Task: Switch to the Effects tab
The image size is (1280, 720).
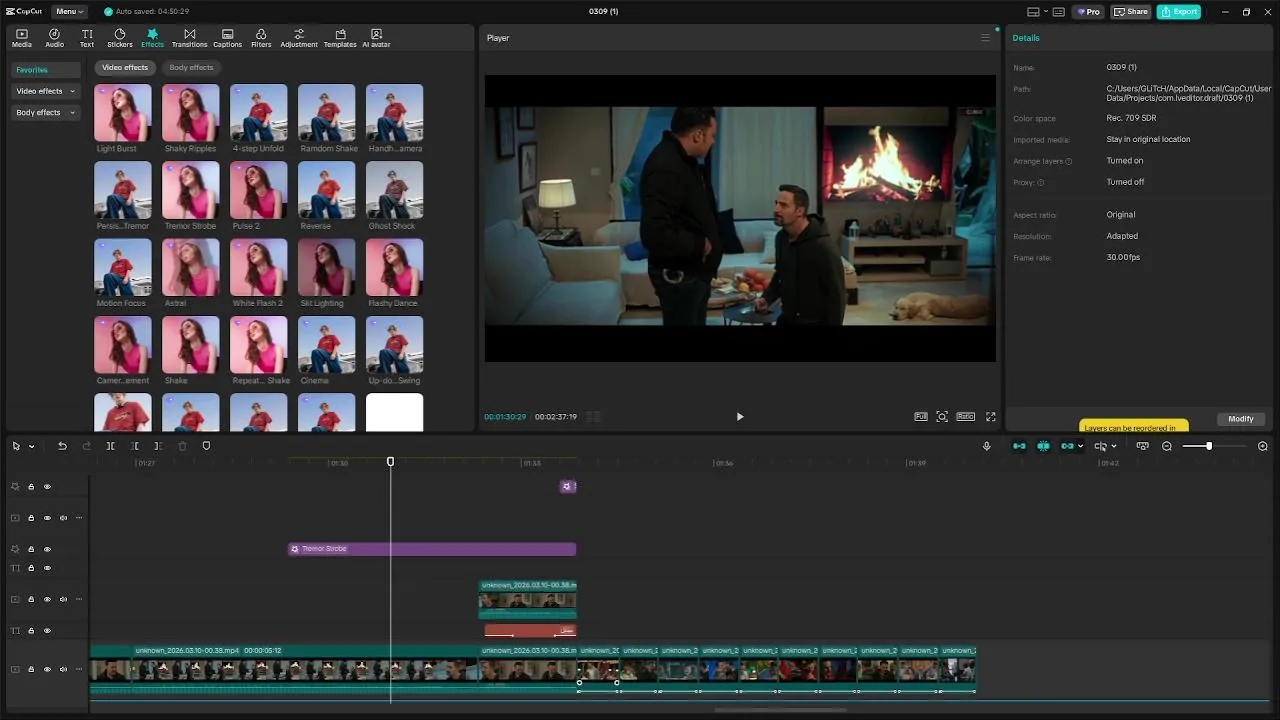Action: [x=152, y=38]
